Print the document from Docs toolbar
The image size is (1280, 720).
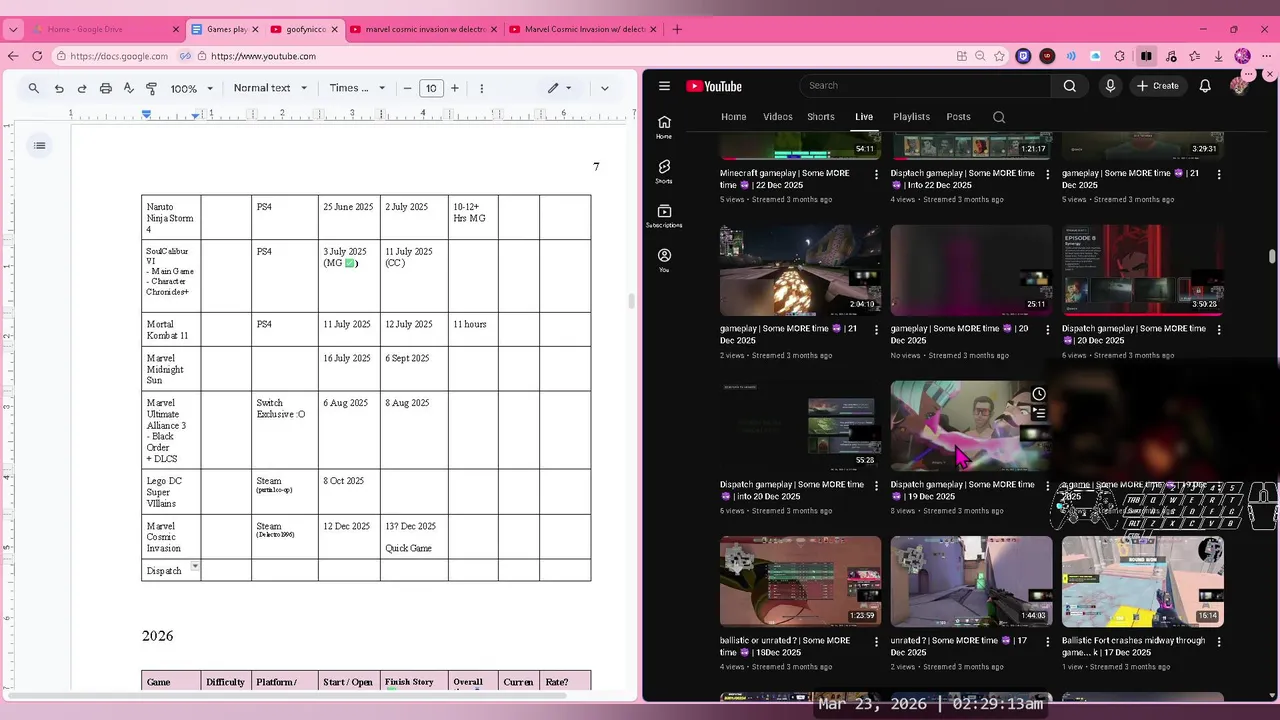(106, 88)
